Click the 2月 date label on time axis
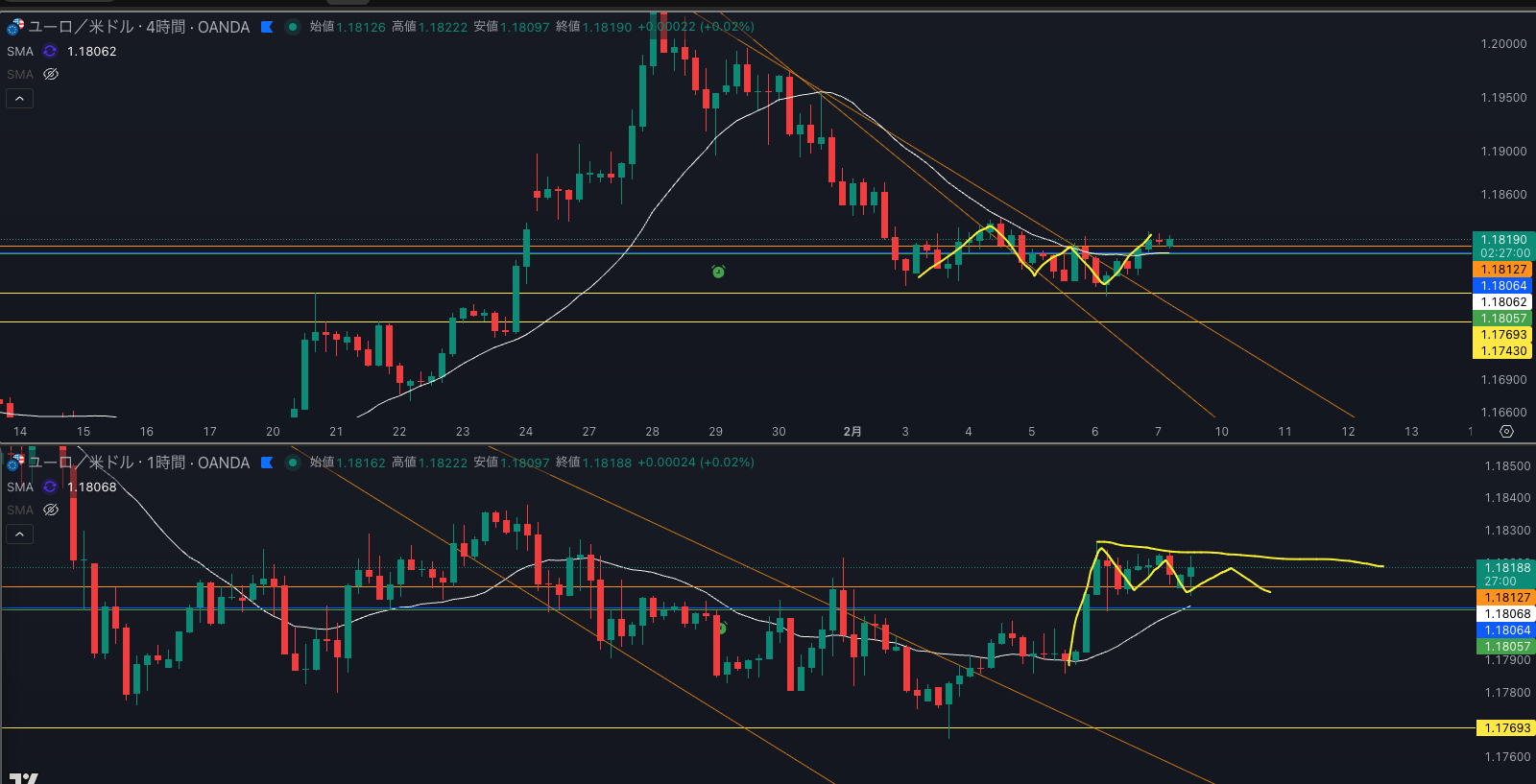 (852, 432)
